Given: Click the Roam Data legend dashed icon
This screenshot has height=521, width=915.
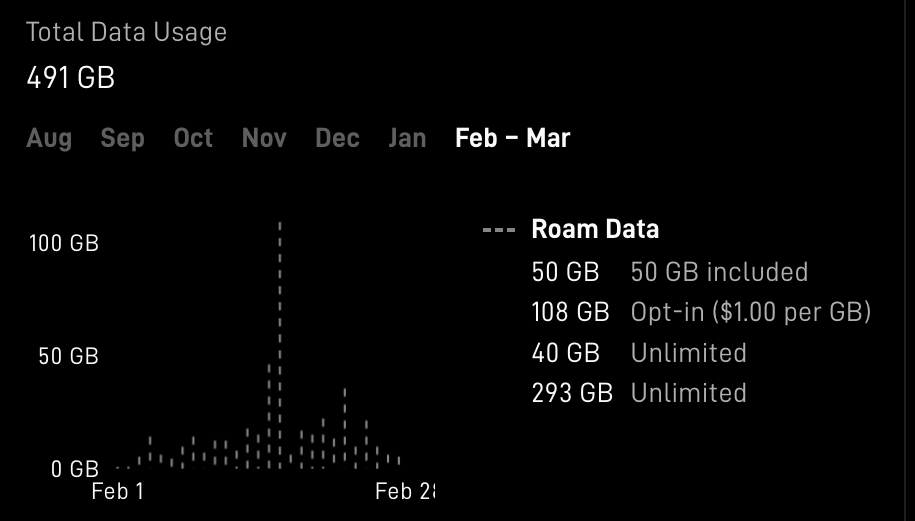Looking at the screenshot, I should [x=498, y=230].
